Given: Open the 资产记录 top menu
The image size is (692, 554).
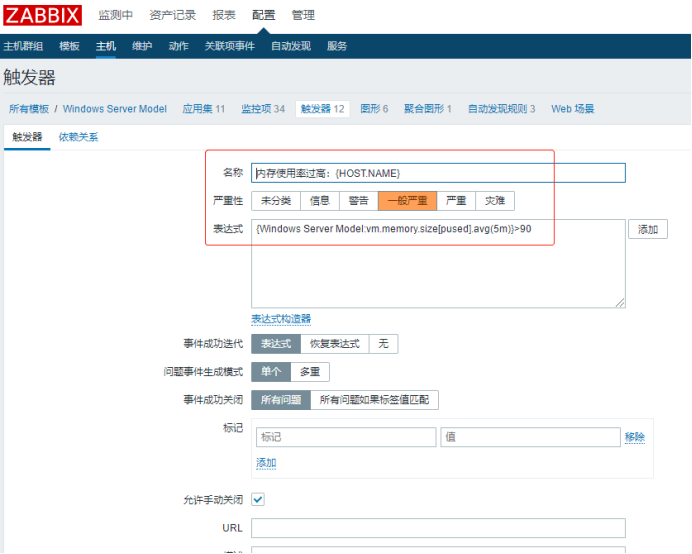Looking at the screenshot, I should pos(173,15).
